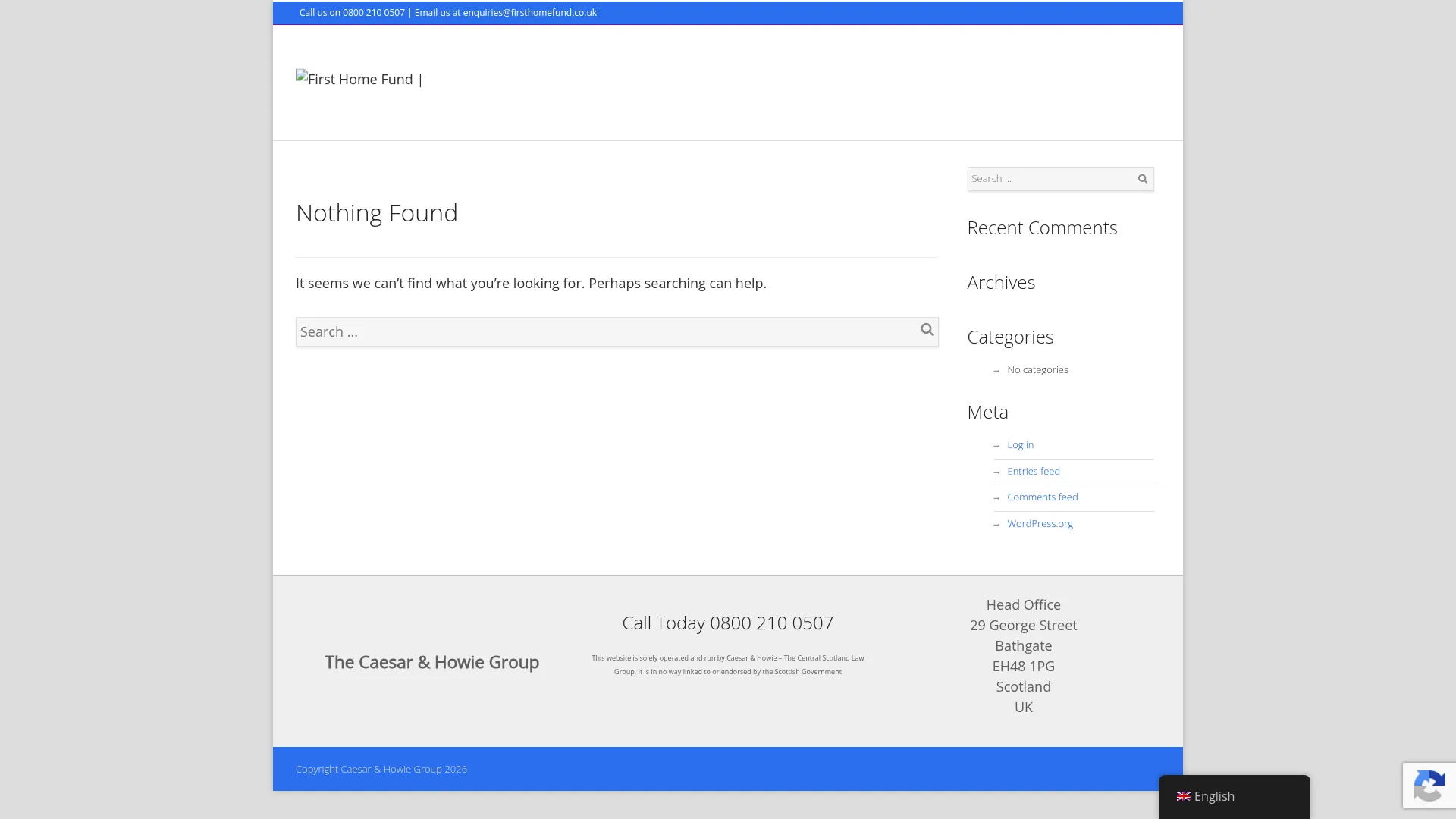Click the Archives heading

1001,282
